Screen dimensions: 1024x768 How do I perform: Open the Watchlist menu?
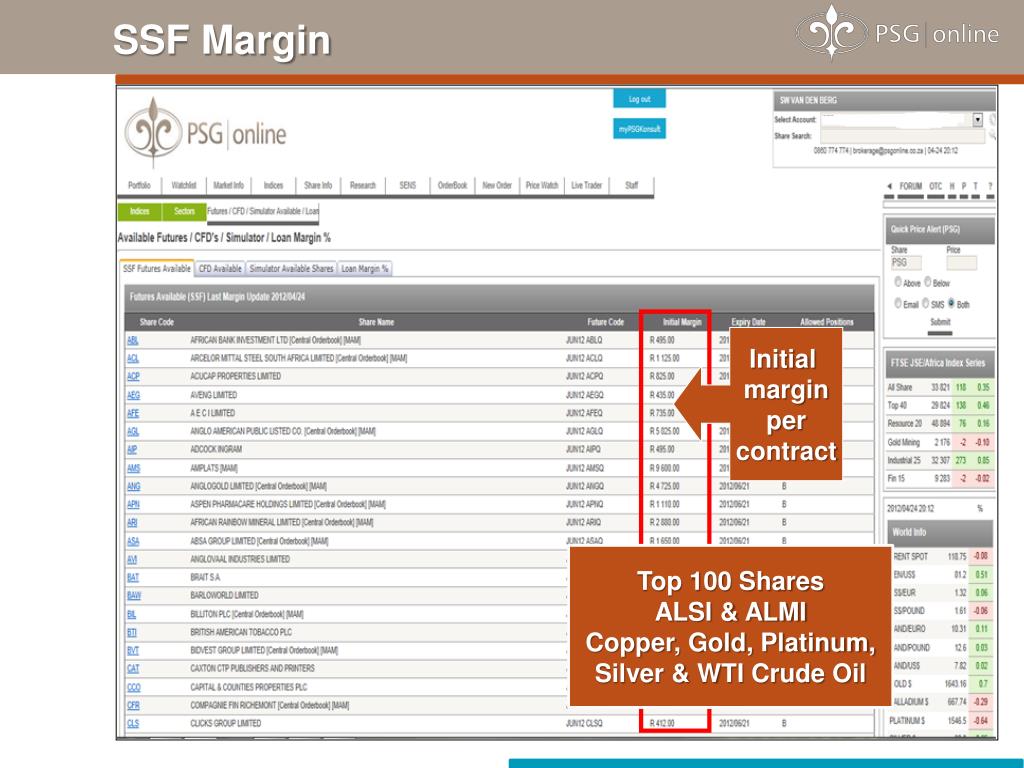coord(184,185)
